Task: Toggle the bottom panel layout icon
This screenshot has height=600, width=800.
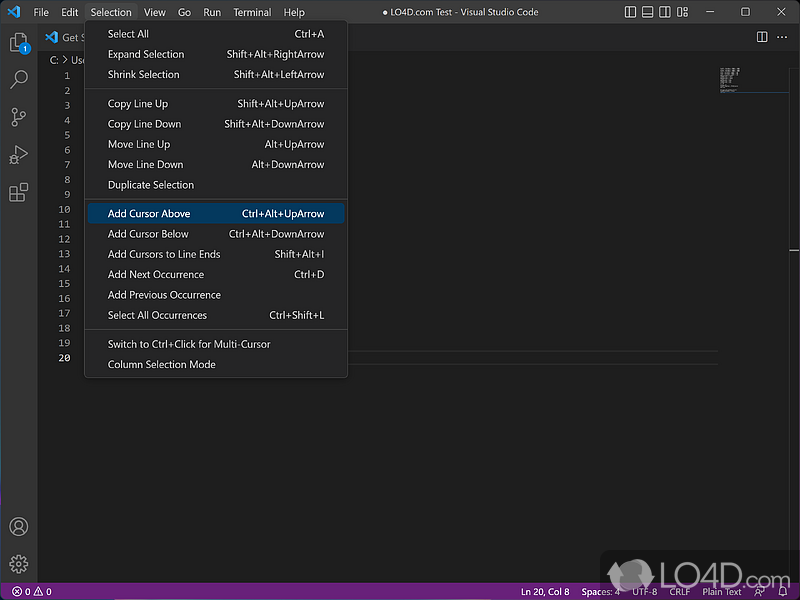Action: 647,12
